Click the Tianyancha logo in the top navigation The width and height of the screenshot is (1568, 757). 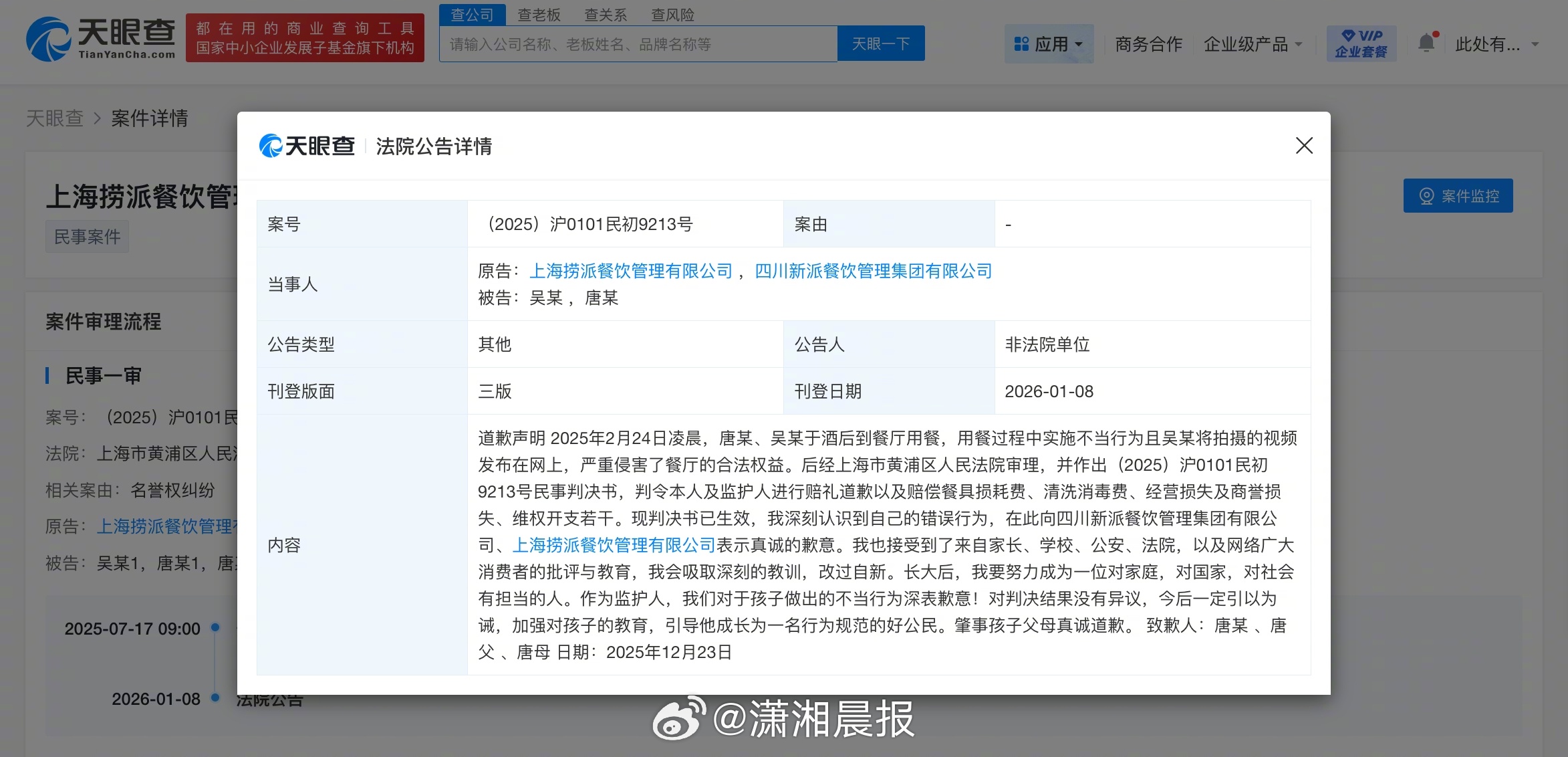(x=100, y=38)
